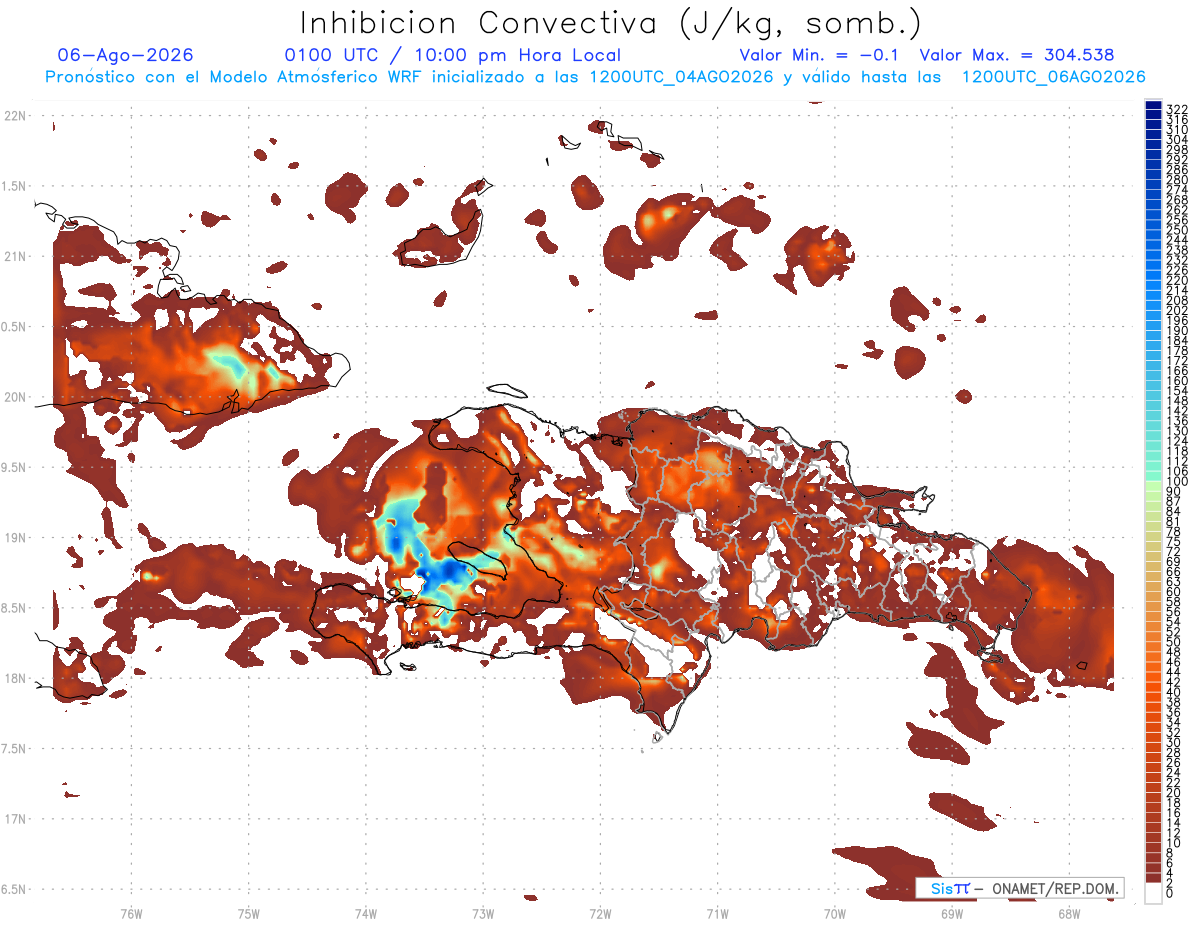Click the '19N' latitude label
This screenshot has width=1200, height=927.
[17, 538]
